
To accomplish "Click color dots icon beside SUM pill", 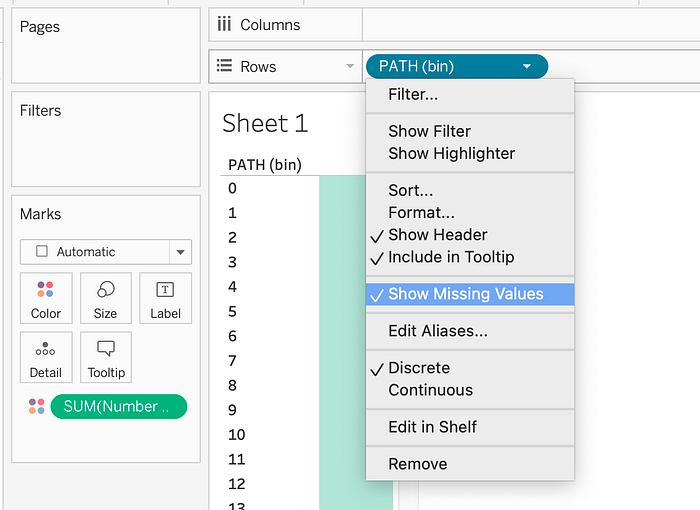I will (36, 406).
